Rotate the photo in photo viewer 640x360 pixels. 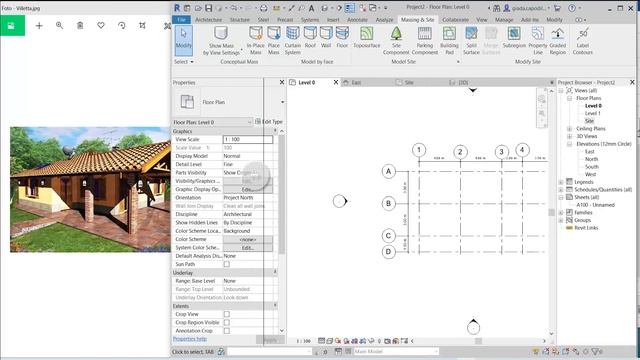click(122, 26)
